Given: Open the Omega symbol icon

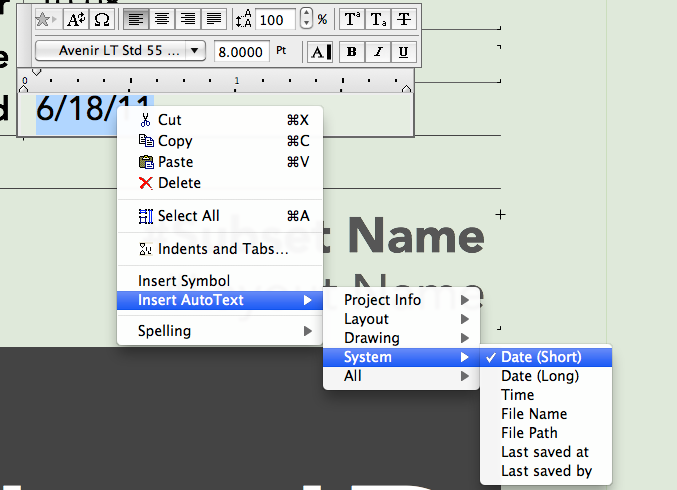Looking at the screenshot, I should pyautogui.click(x=101, y=19).
